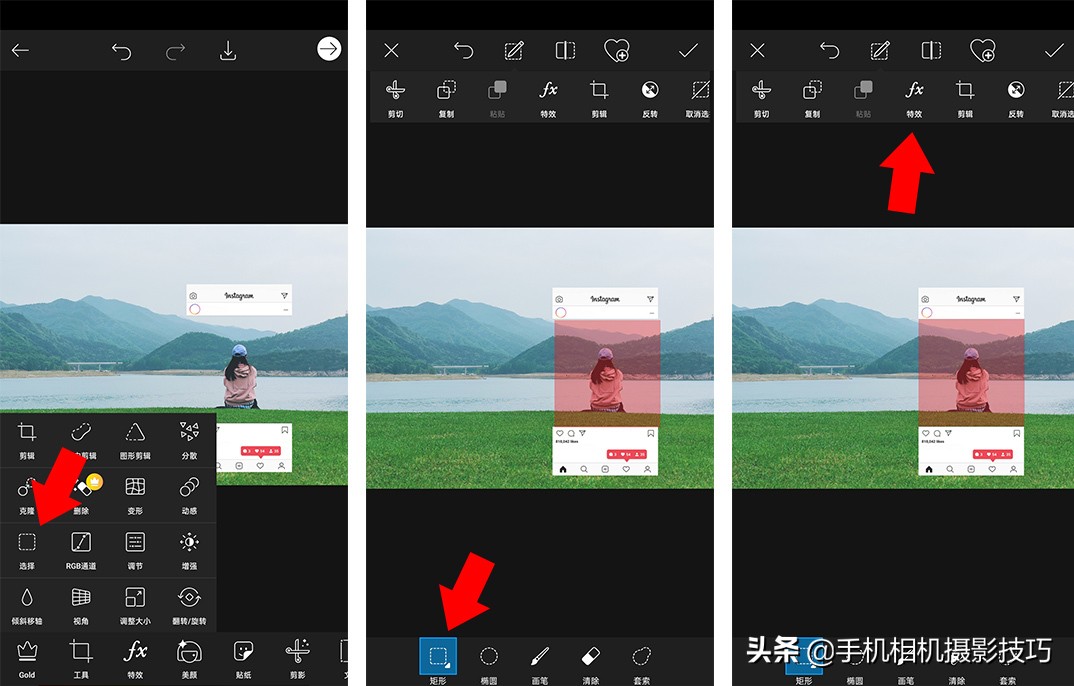The image size is (1074, 686).
Task: Tap 反转 invert in right screen toolbar
Action: (1016, 99)
